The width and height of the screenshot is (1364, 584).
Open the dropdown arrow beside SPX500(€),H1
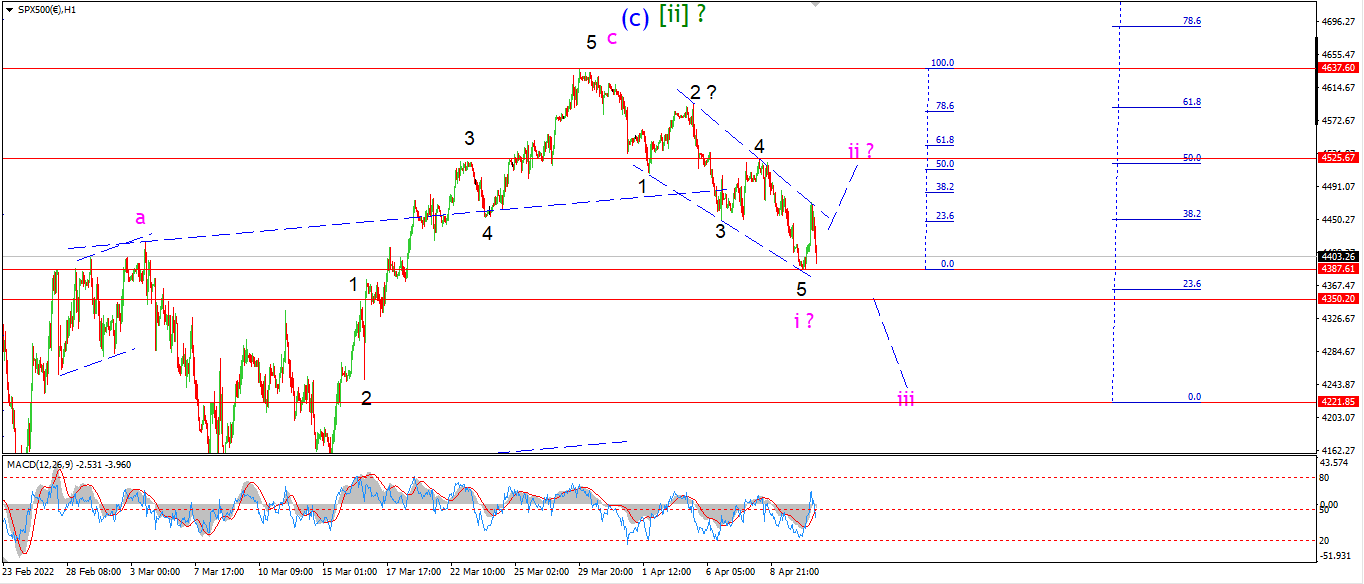[9, 8]
